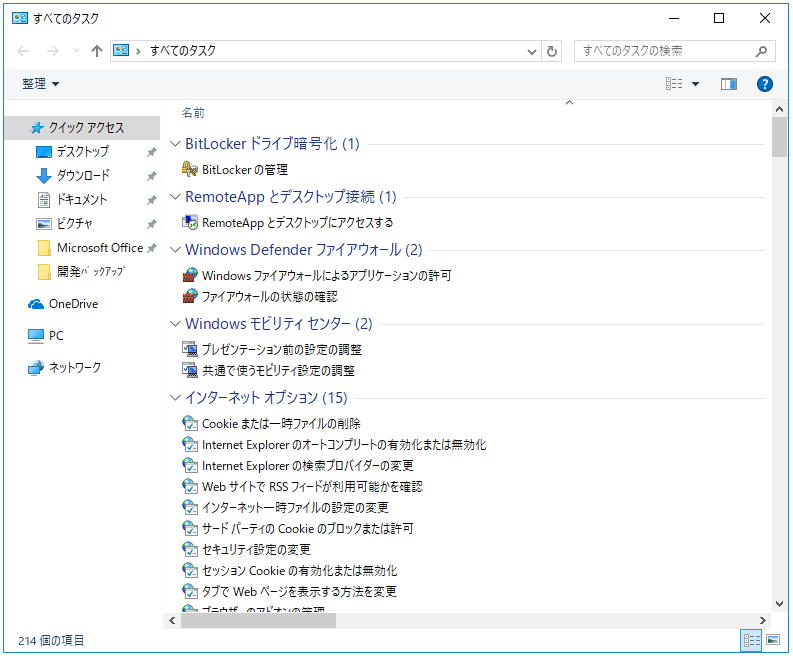Click the Internet Explorer のオートコンプリート item icon
The height and width of the screenshot is (656, 793).
pyautogui.click(x=190, y=444)
